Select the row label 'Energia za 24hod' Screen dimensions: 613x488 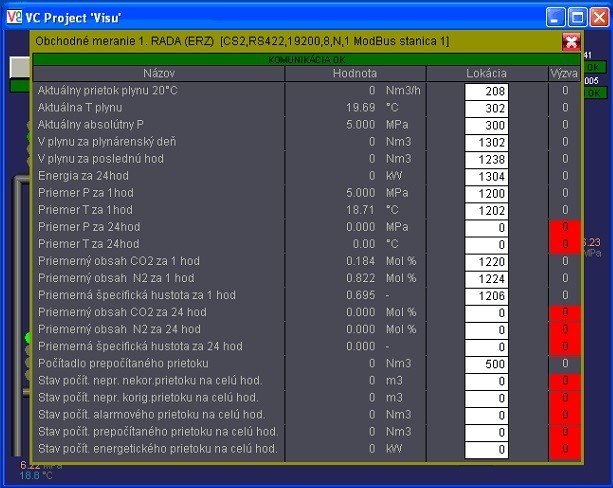(83, 176)
